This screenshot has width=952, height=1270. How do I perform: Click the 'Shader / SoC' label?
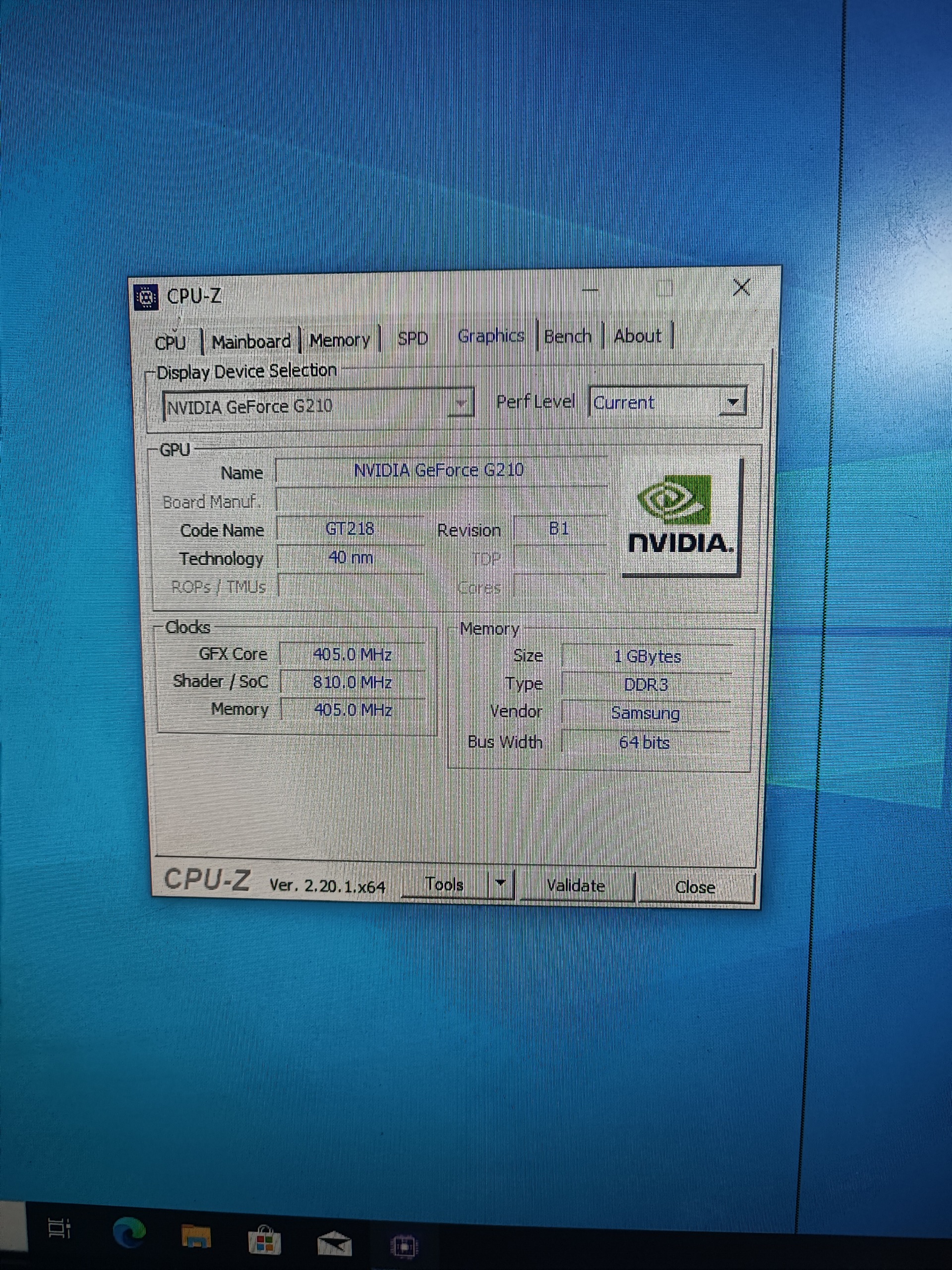[x=220, y=682]
